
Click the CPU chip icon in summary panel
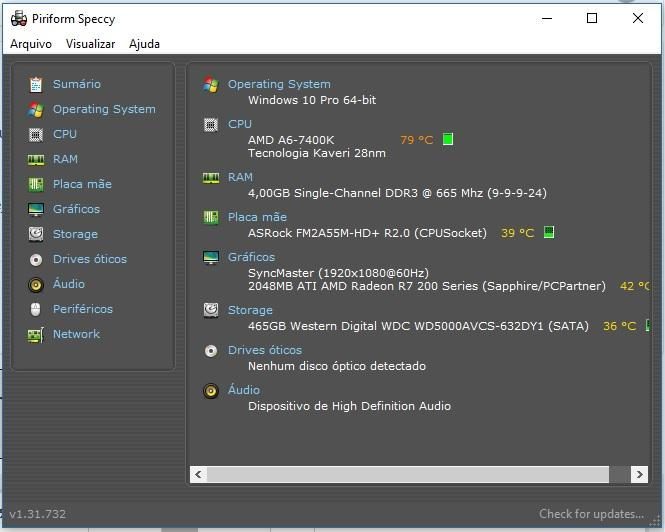[211, 125]
